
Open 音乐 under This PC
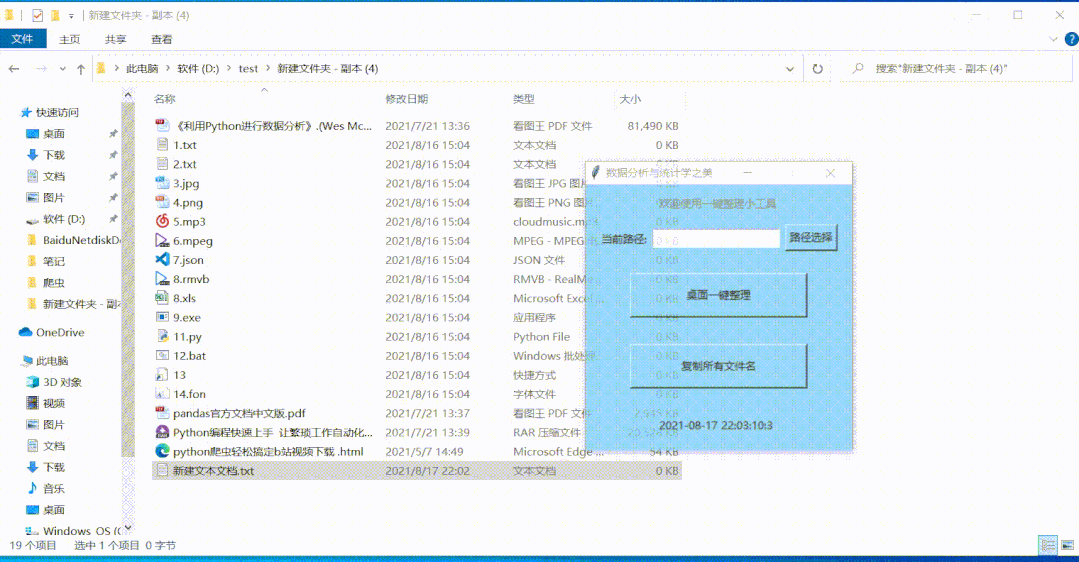pyautogui.click(x=54, y=488)
